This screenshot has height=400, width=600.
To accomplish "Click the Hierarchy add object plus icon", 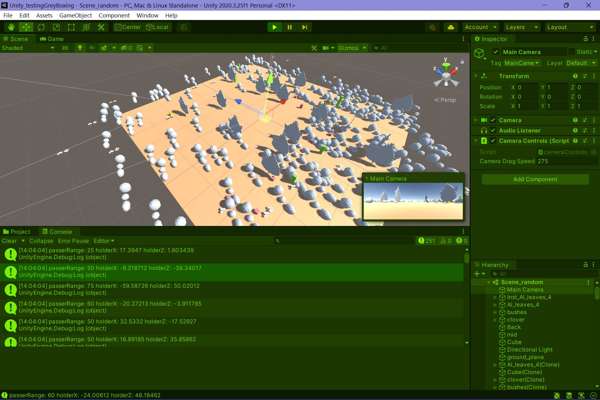I will tap(477, 273).
